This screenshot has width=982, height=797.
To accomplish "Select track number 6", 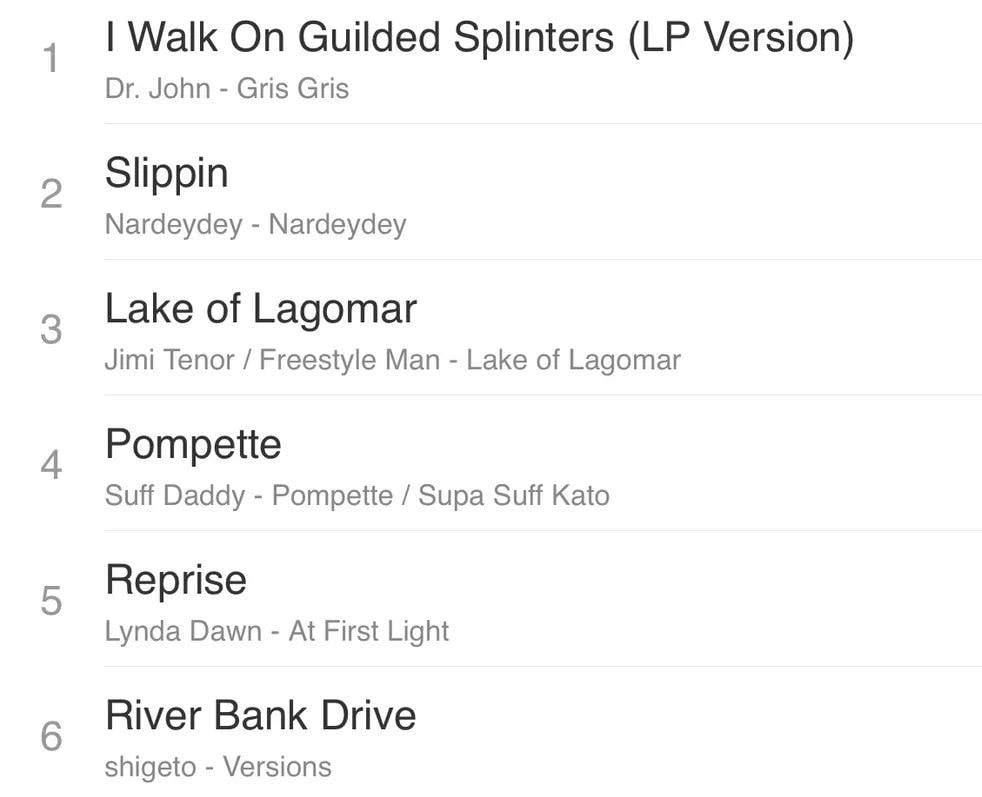I will (x=51, y=736).
